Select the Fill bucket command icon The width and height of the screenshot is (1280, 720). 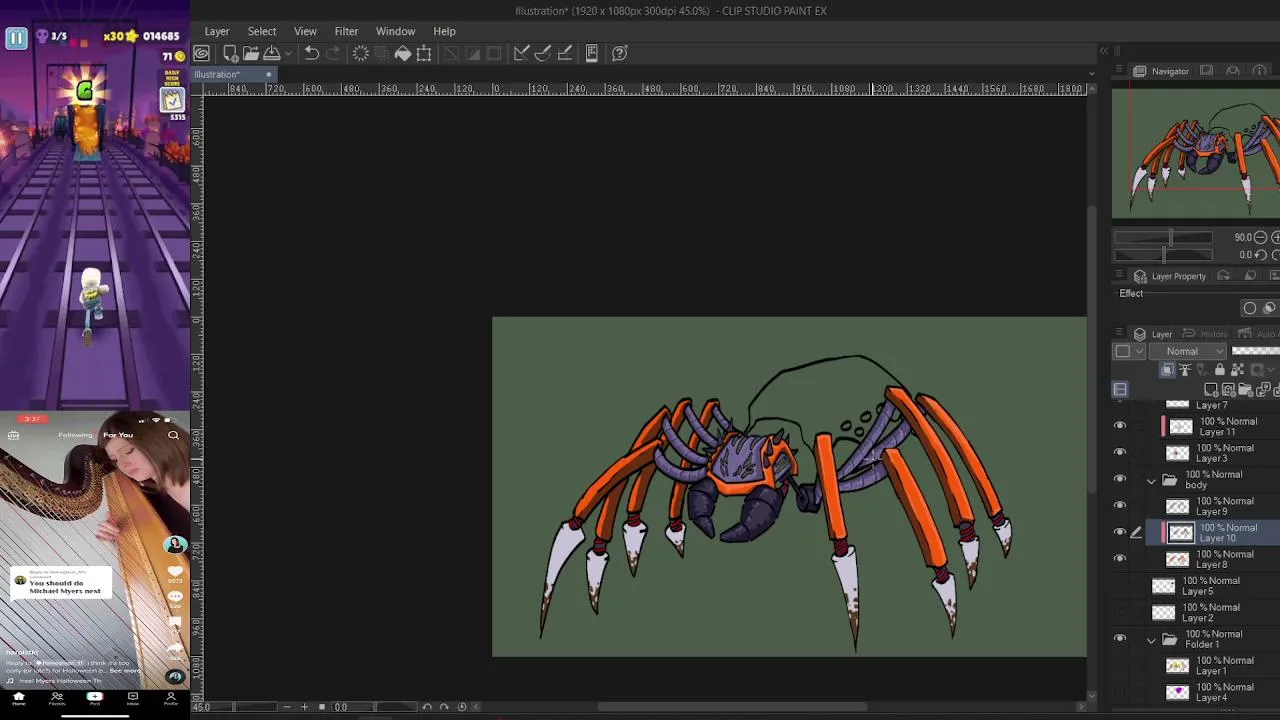point(403,53)
